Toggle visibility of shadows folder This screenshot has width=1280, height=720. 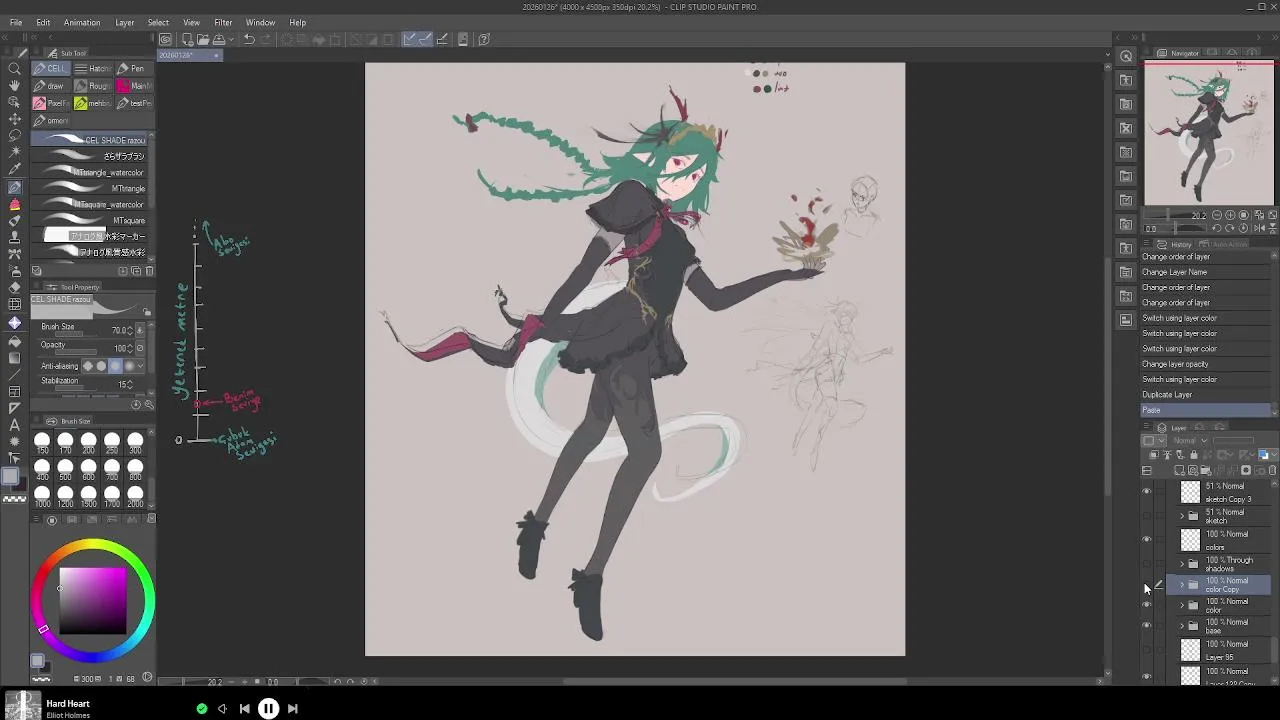[x=1147, y=564]
